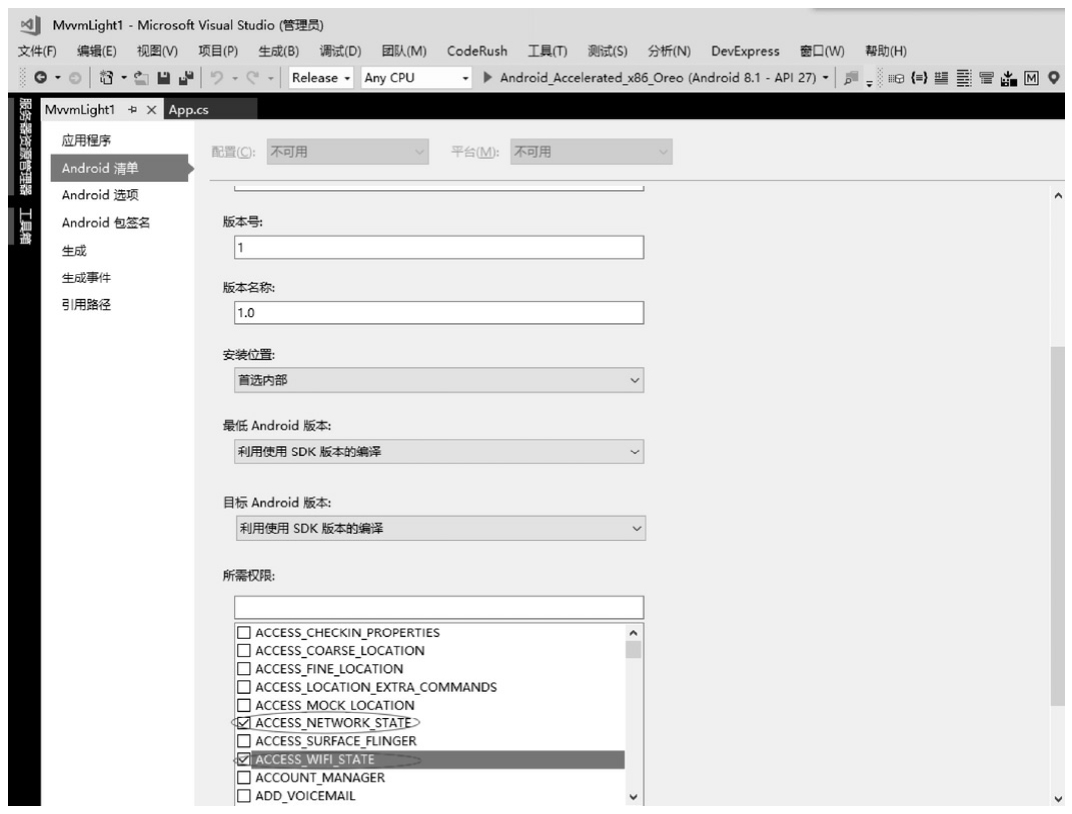
Task: Open the CodeRush menu
Action: pos(477,51)
